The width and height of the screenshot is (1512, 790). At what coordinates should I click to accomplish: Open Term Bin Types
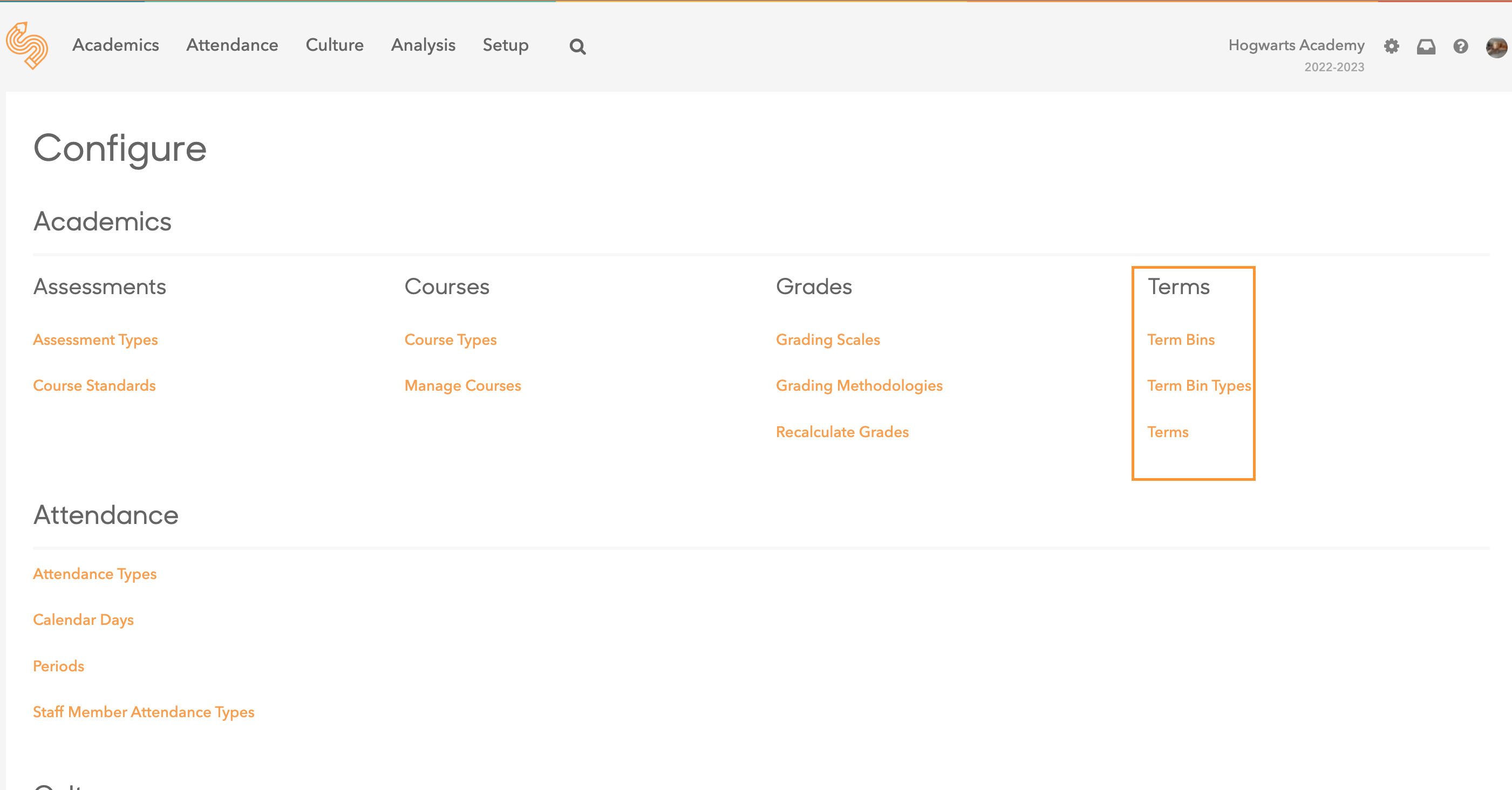[x=1198, y=386]
